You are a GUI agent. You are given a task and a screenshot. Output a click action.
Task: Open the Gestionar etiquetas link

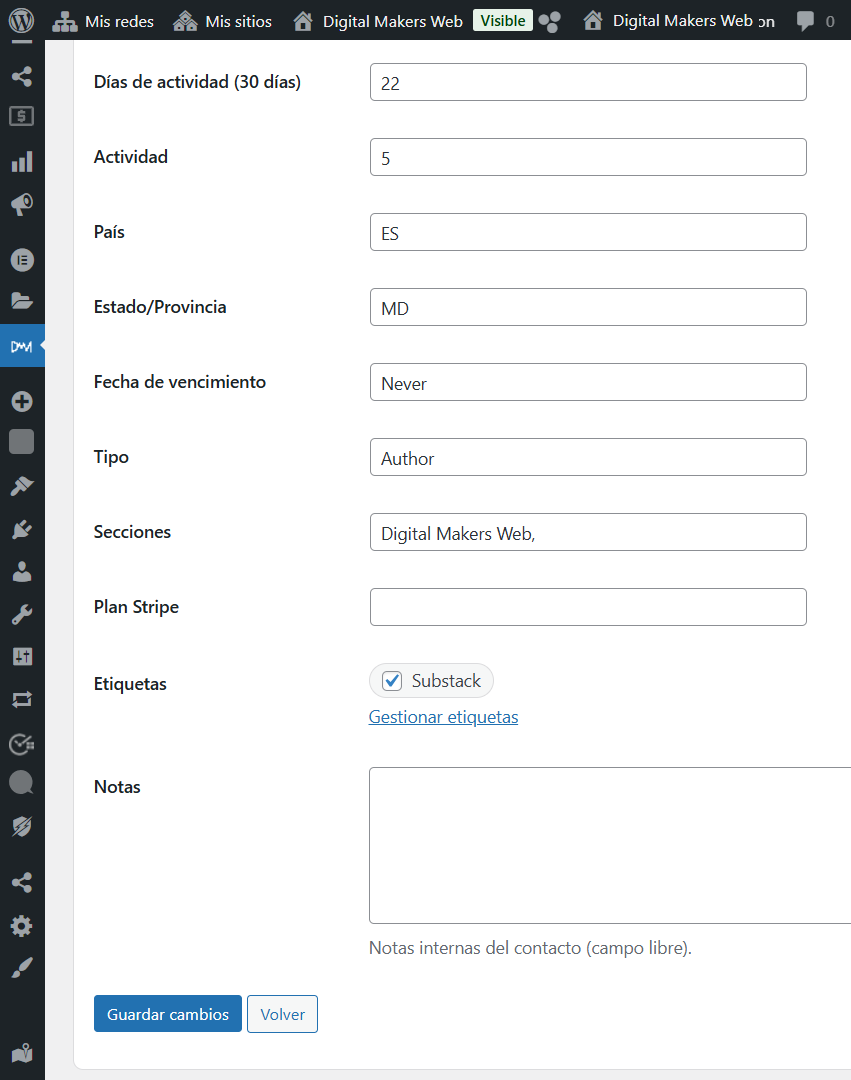[443, 717]
